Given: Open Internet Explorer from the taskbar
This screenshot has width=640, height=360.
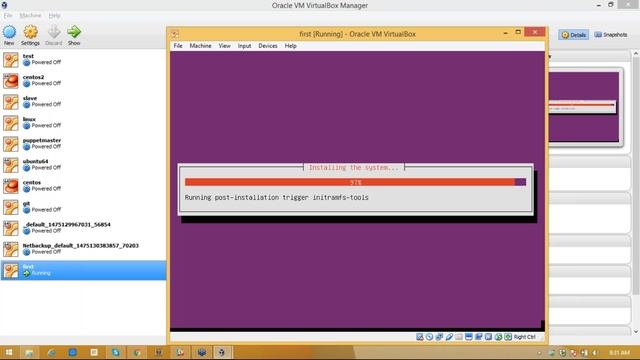Looking at the screenshot, I should [51, 352].
